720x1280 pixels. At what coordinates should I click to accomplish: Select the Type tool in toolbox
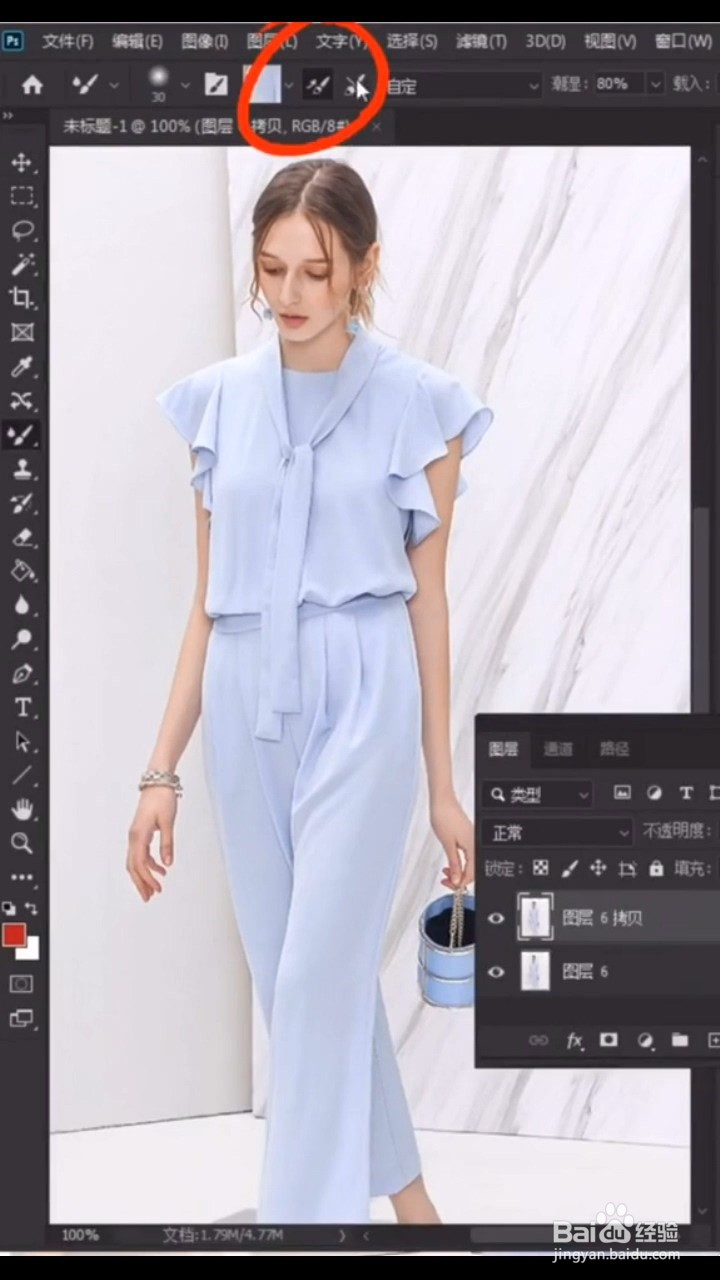click(x=21, y=708)
